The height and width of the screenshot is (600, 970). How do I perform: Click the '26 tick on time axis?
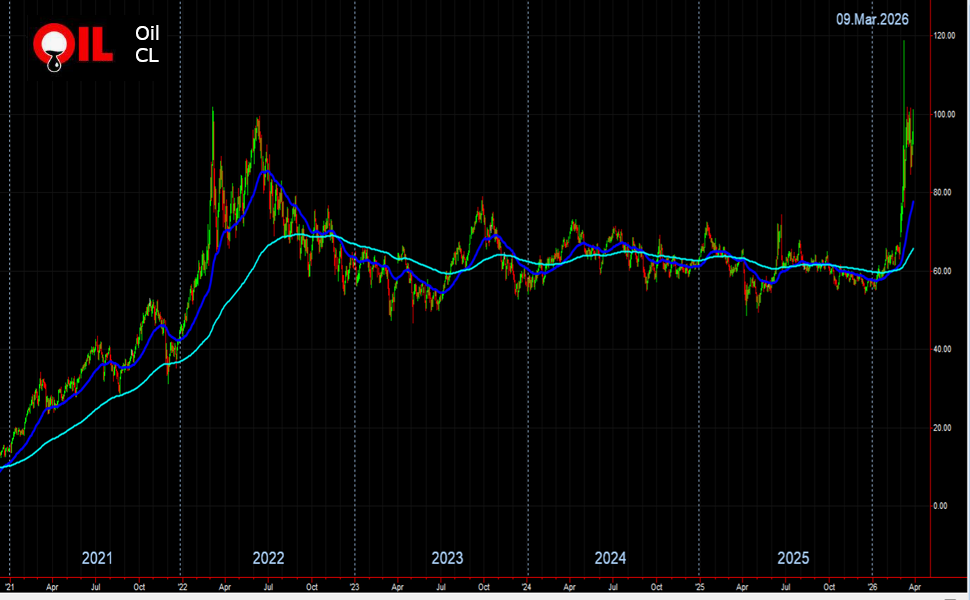[x=873, y=587]
